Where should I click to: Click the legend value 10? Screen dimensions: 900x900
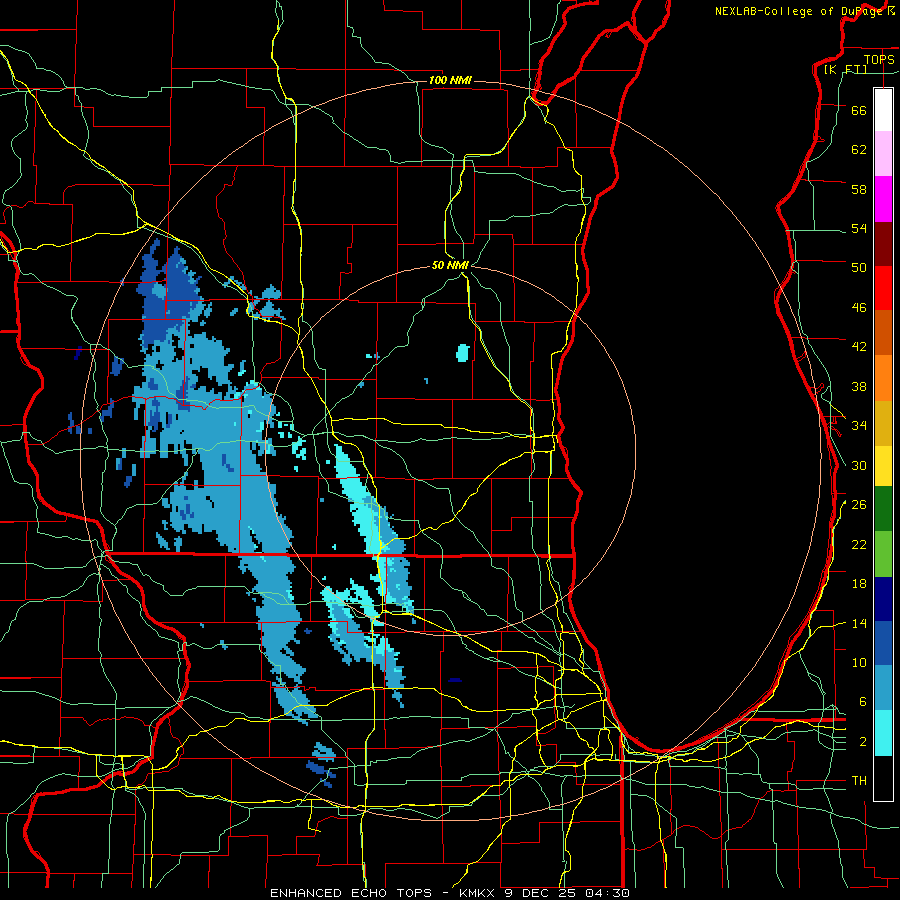click(859, 662)
